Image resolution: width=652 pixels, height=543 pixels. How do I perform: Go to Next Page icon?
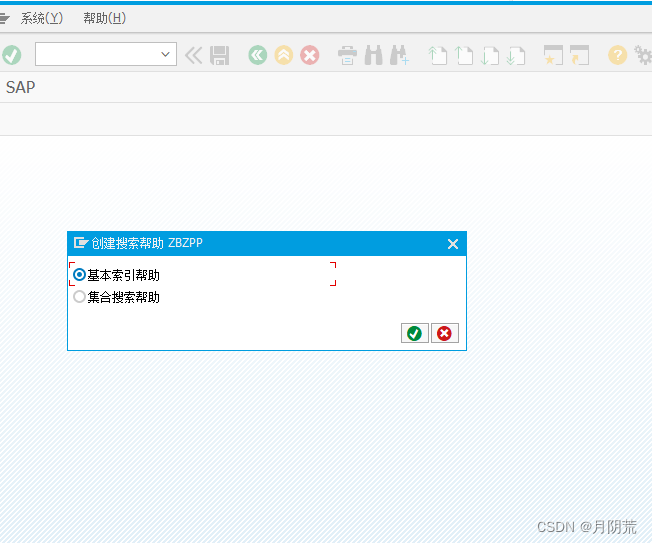[489, 55]
